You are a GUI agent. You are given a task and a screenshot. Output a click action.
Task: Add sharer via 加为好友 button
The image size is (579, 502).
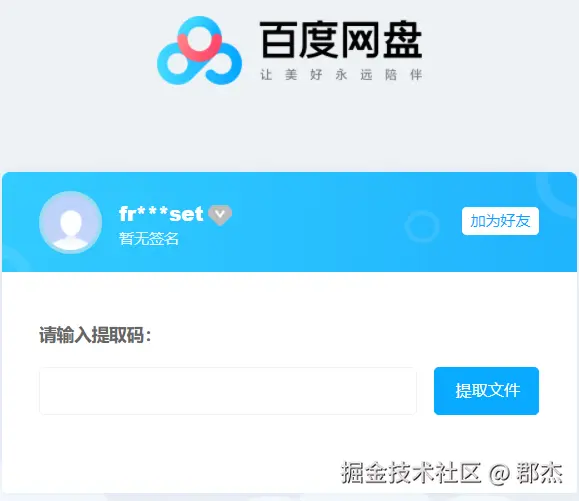(500, 221)
